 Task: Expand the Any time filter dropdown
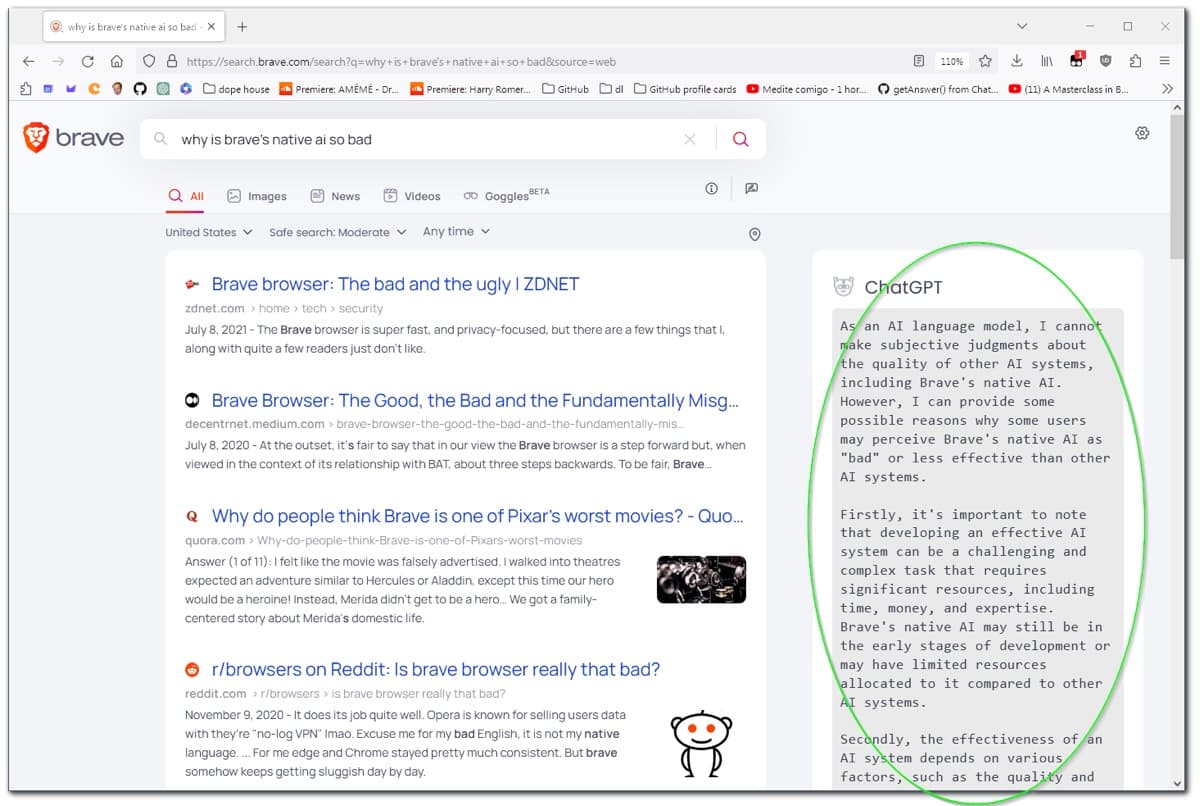click(x=456, y=231)
